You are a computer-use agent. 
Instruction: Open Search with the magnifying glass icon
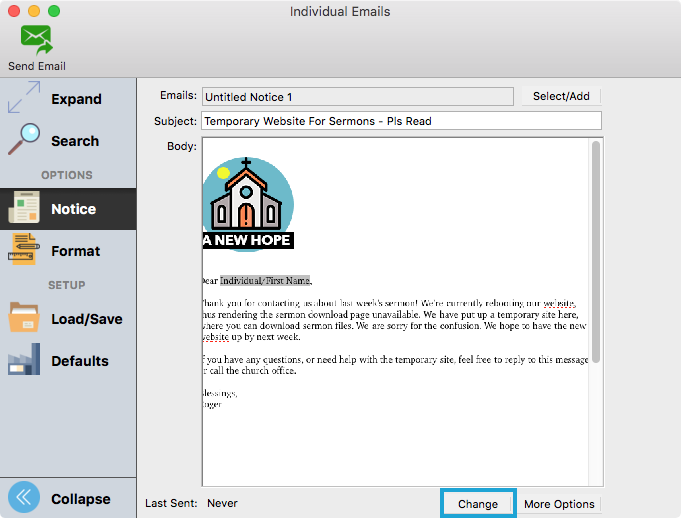[x=23, y=141]
